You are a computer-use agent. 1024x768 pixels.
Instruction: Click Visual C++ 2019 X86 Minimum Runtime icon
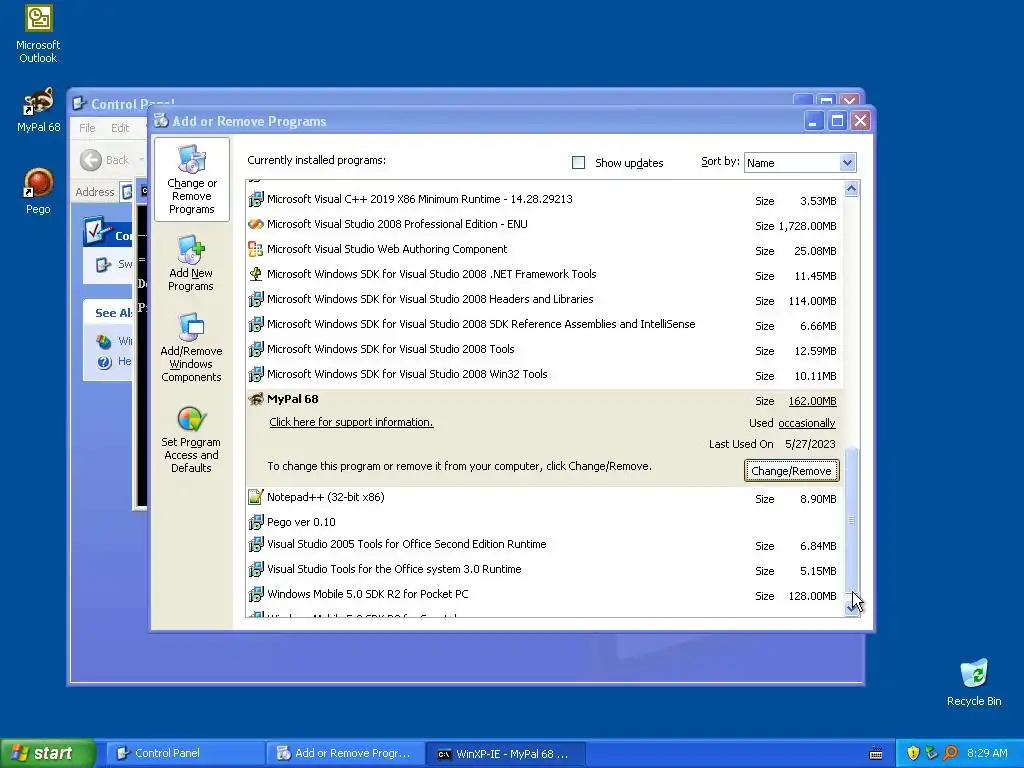[x=256, y=199]
